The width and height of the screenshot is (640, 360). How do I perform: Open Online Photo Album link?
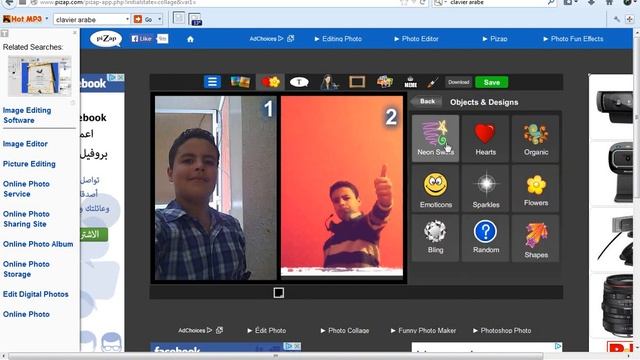coord(38,244)
